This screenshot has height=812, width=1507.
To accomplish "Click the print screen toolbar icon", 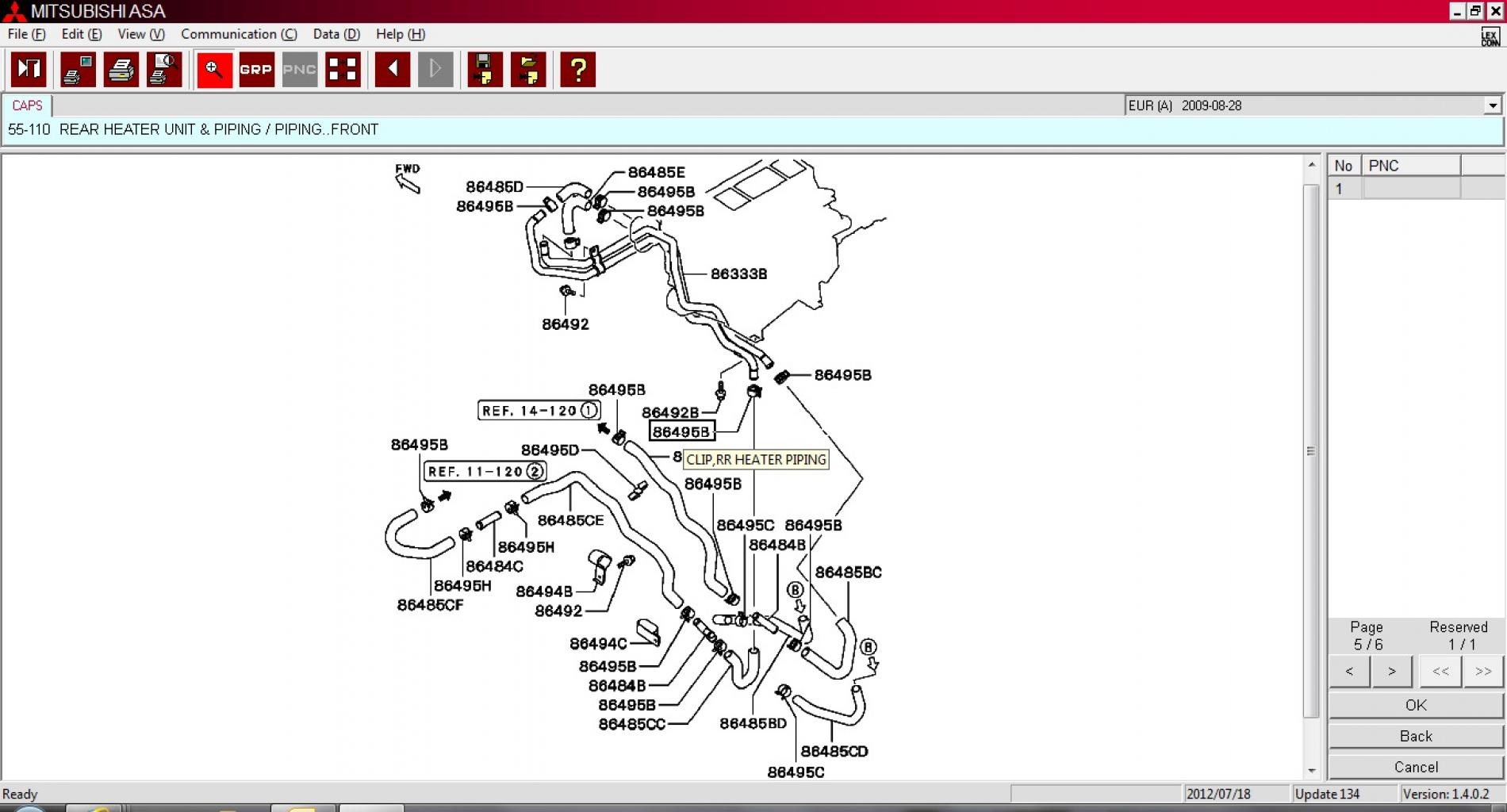I will click(78, 70).
